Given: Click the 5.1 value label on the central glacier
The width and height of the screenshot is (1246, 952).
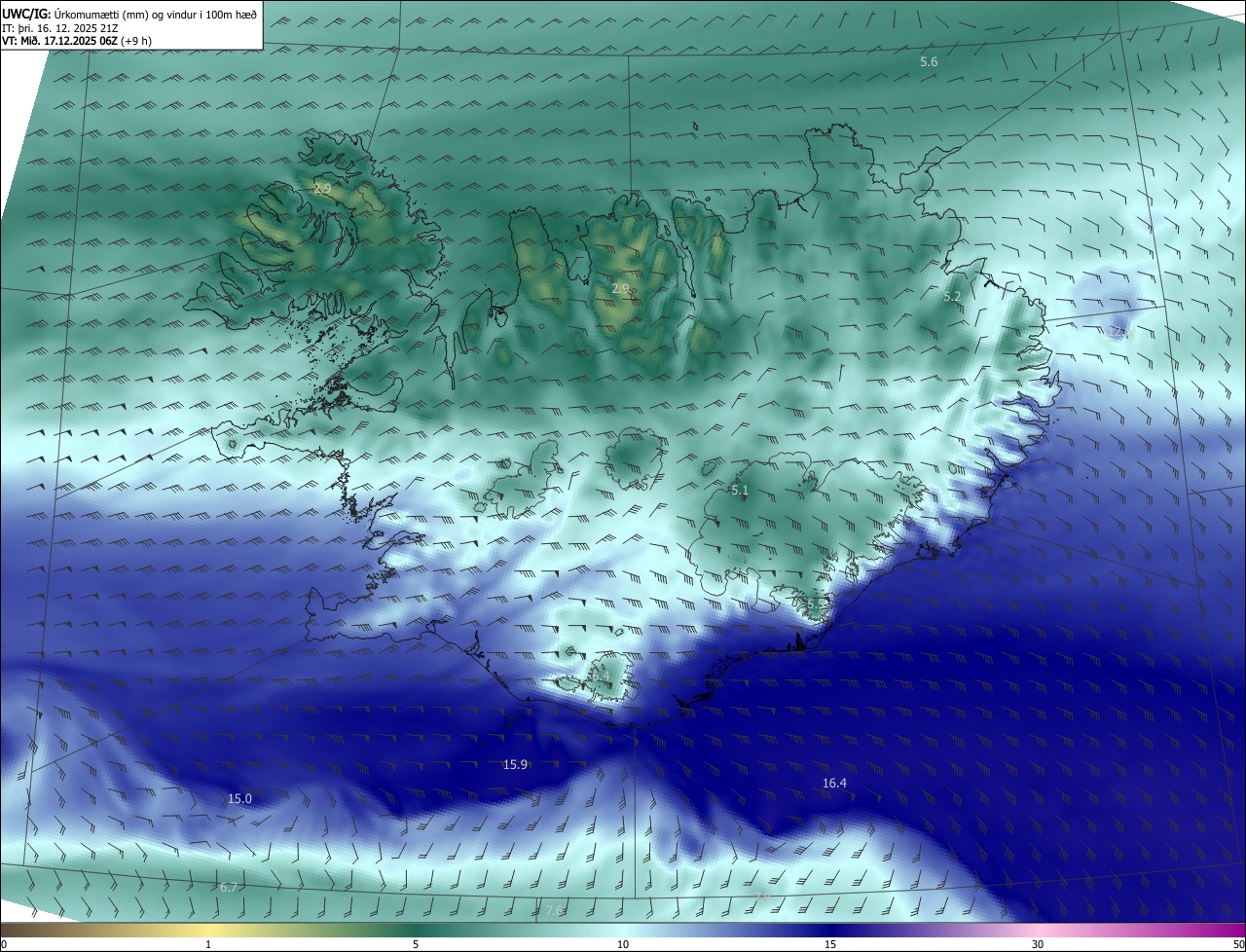Looking at the screenshot, I should coord(740,491).
